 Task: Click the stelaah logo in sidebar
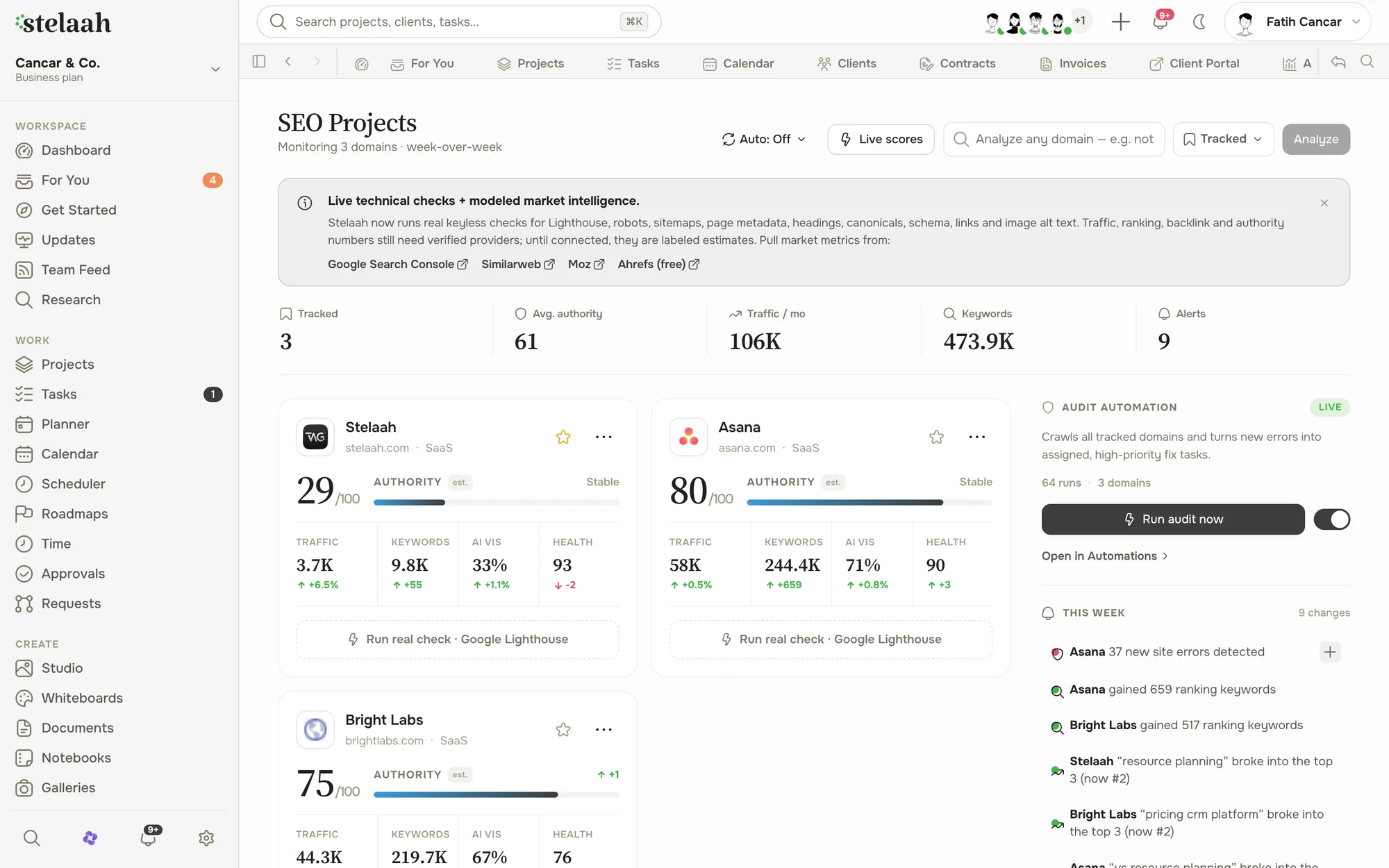click(63, 23)
